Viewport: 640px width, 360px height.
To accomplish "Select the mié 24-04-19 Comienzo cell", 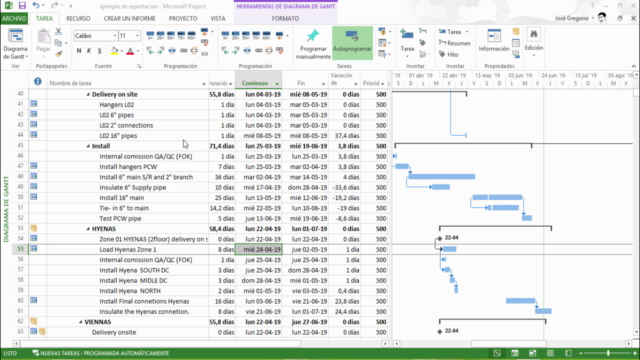I will 258,249.
